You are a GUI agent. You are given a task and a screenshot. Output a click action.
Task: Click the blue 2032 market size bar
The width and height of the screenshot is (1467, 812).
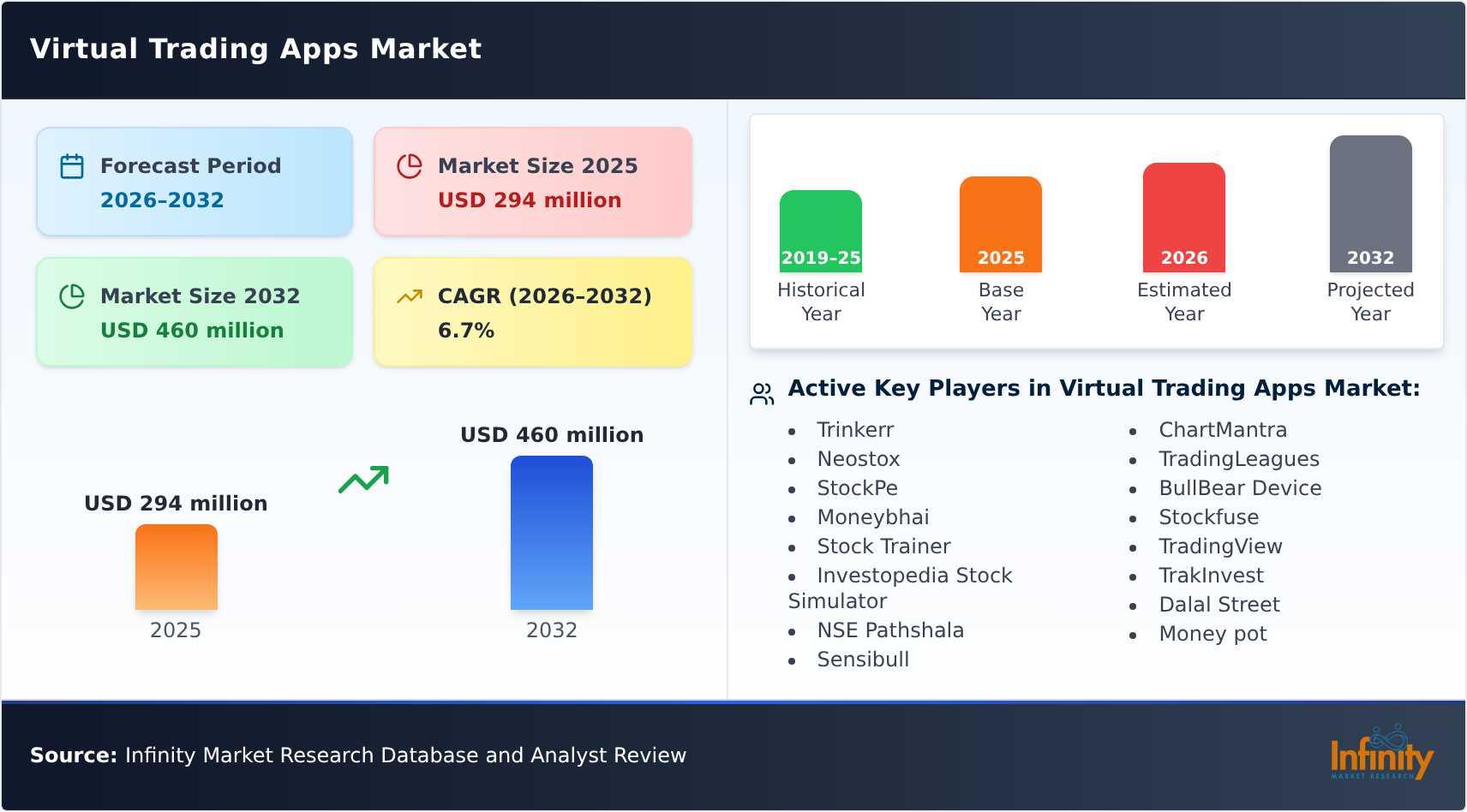552,533
